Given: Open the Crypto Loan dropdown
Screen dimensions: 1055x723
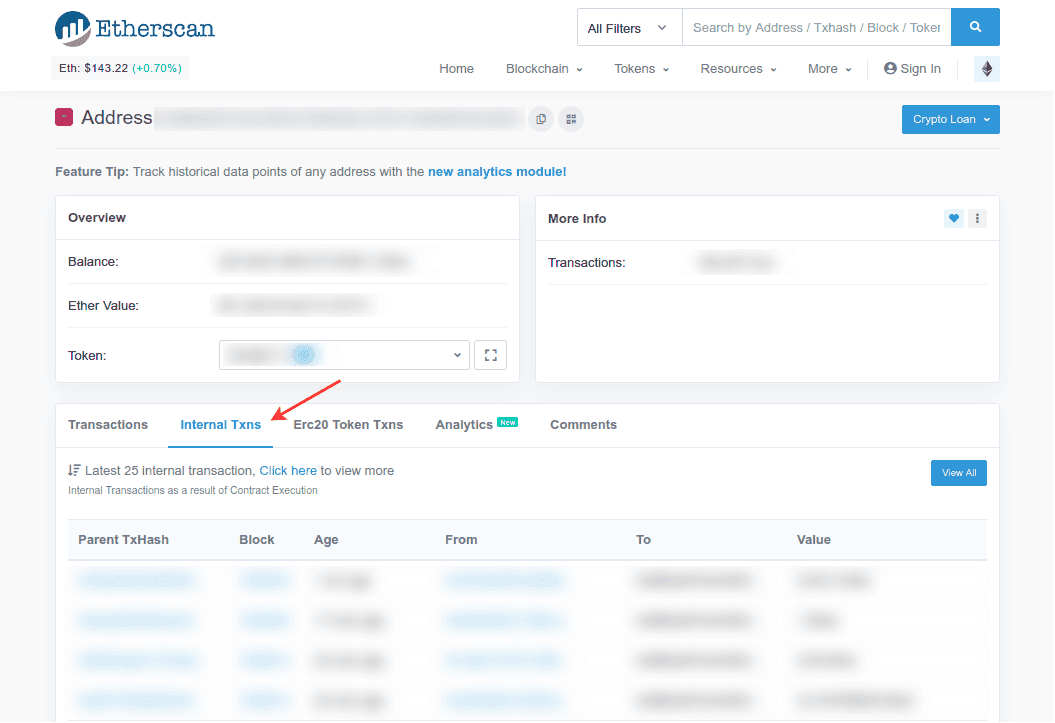Looking at the screenshot, I should (x=951, y=119).
